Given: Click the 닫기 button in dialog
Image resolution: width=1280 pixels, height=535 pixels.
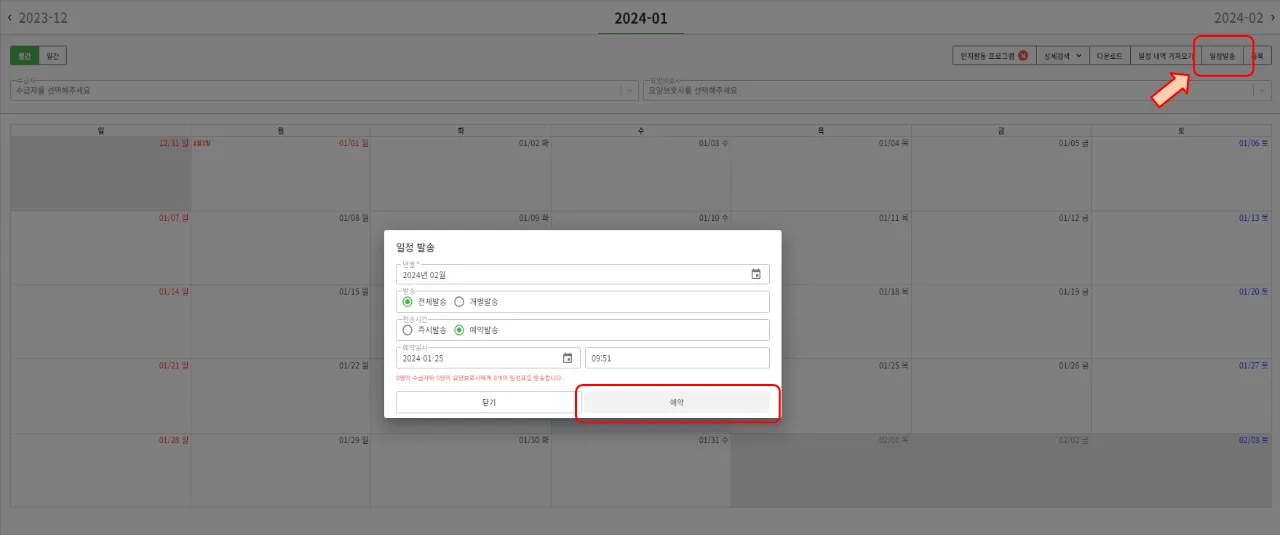Looking at the screenshot, I should [x=488, y=402].
